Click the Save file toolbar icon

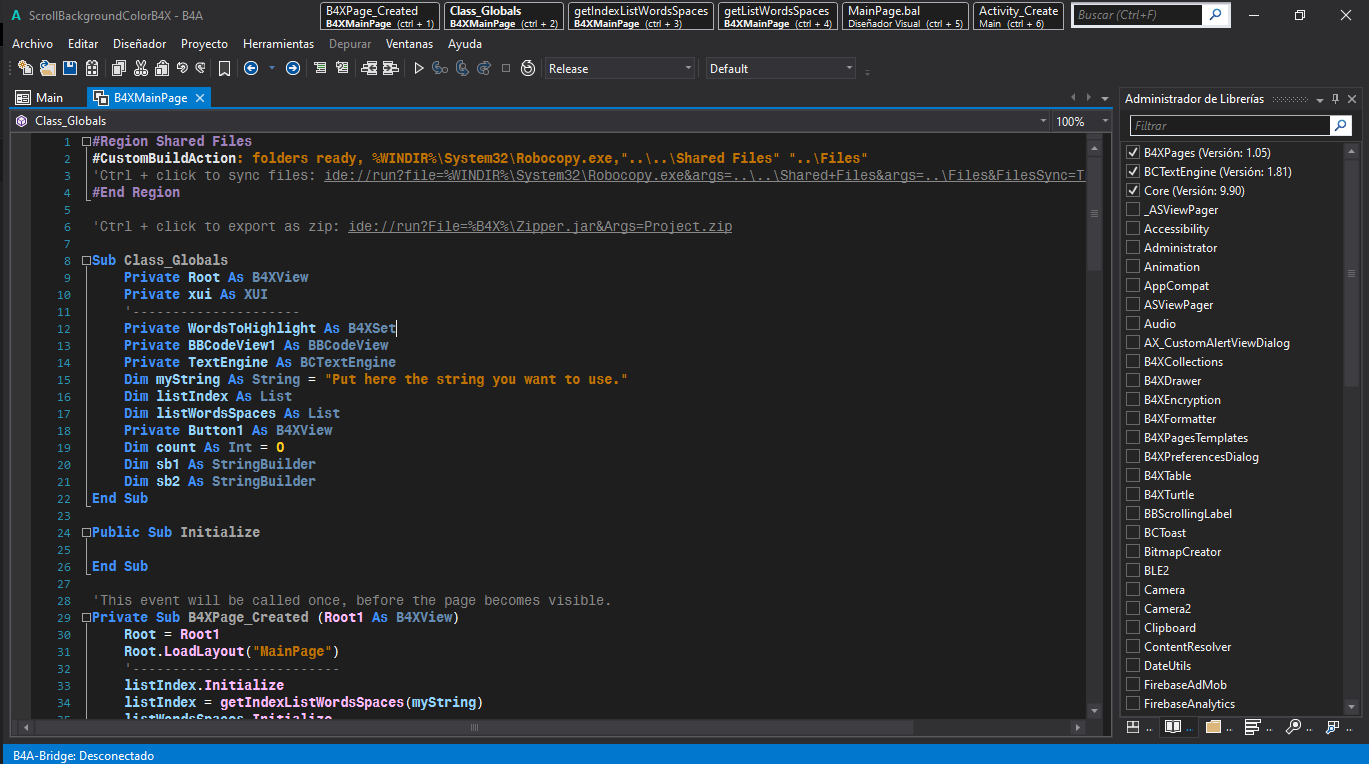[70, 68]
